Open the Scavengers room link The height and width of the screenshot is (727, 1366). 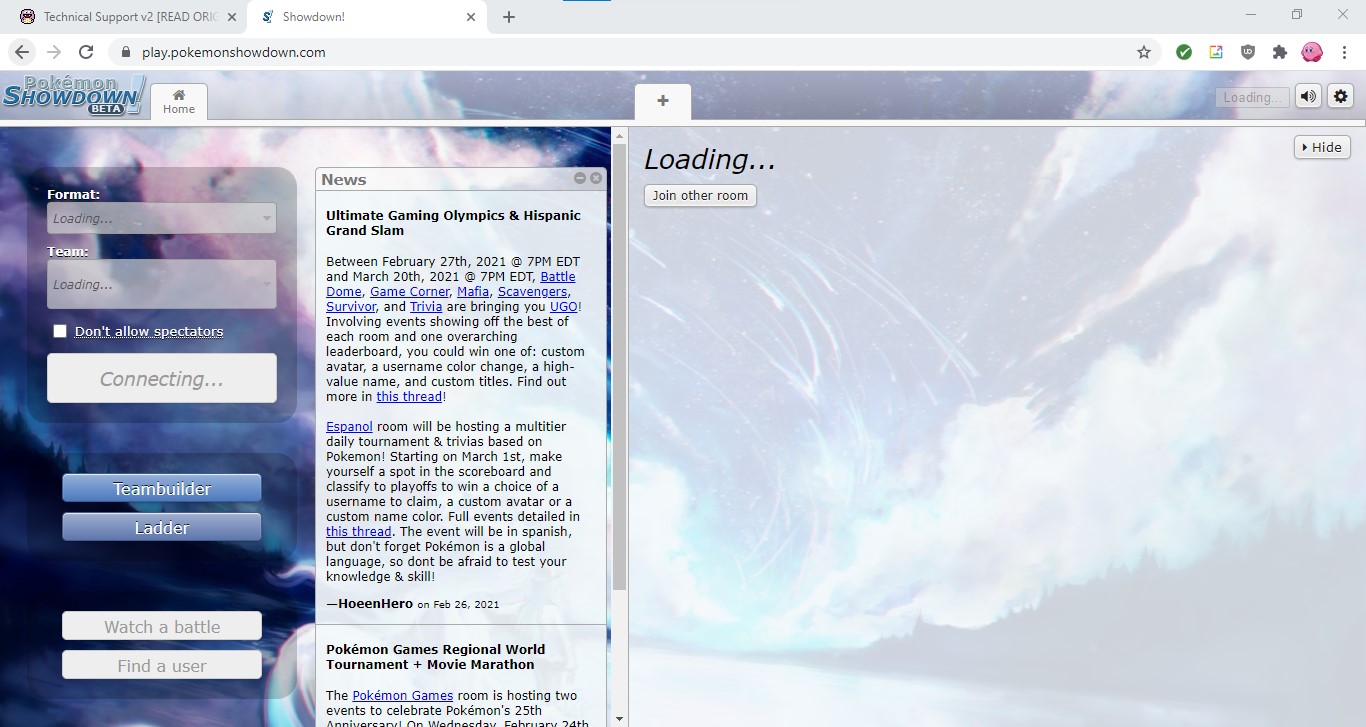[x=532, y=292]
